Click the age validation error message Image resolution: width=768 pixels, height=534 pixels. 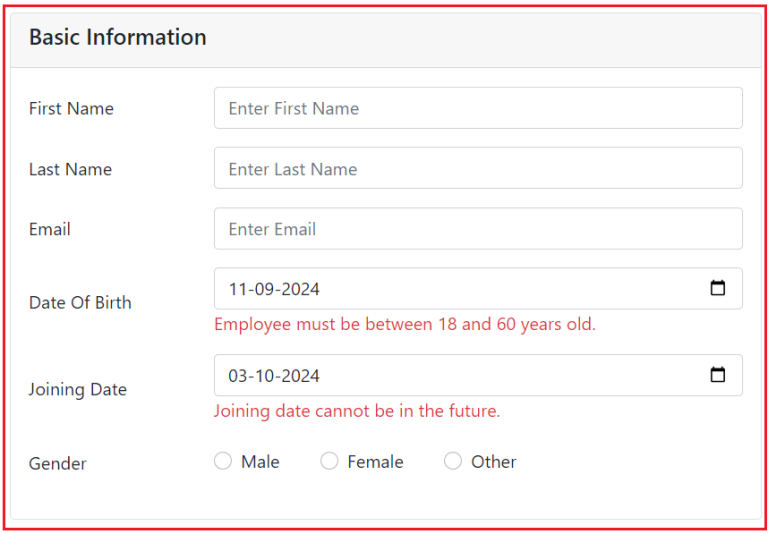pyautogui.click(x=404, y=325)
